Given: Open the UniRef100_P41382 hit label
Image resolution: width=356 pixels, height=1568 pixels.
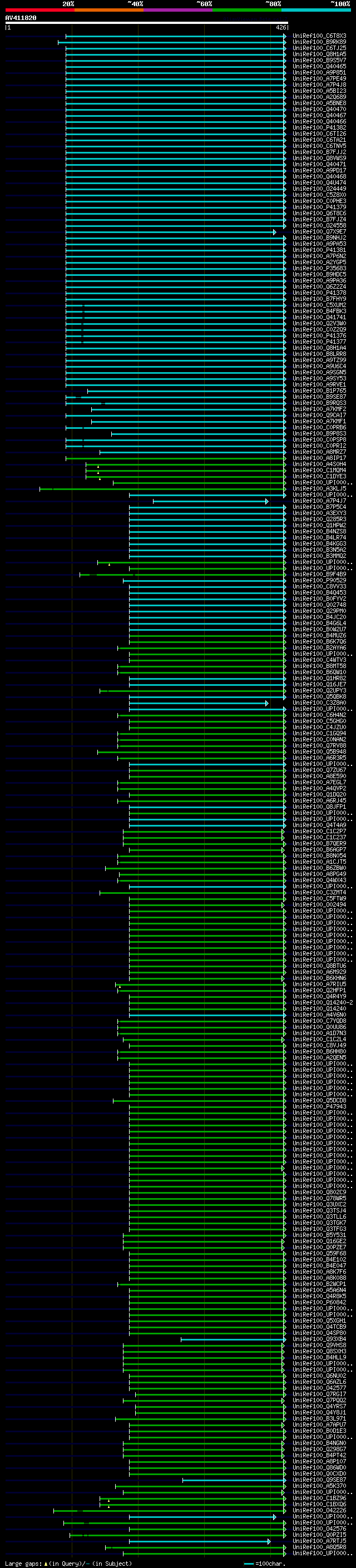Looking at the screenshot, I should (x=319, y=128).
